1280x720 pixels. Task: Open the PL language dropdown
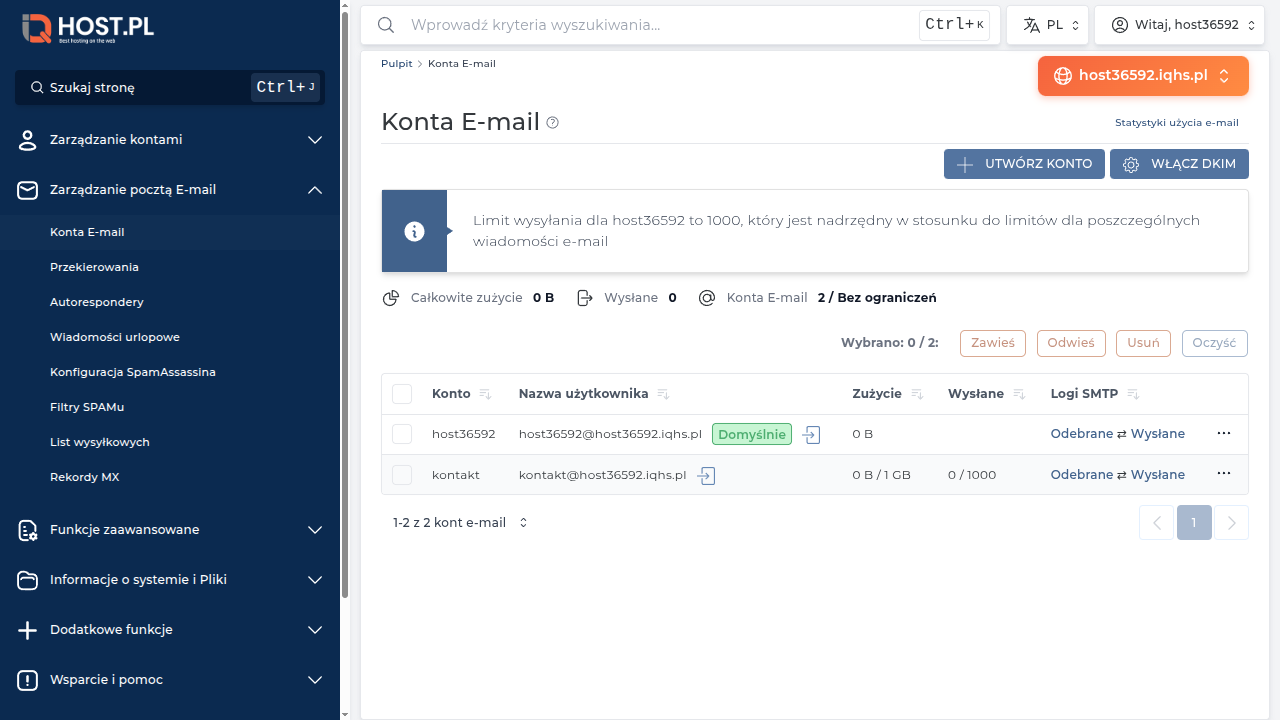1048,25
